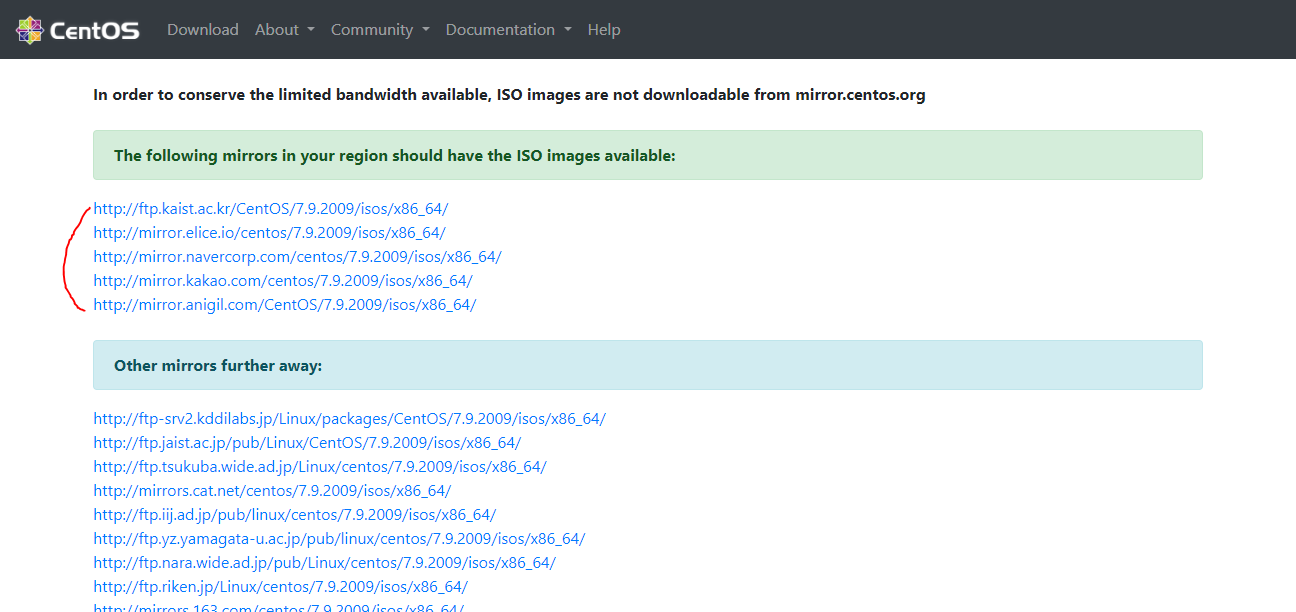Open the ftp.kaist.ac.kr mirror link

271,209
